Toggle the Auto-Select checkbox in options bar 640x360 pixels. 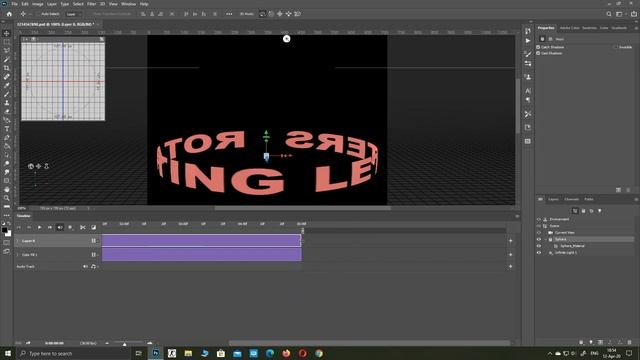point(39,14)
